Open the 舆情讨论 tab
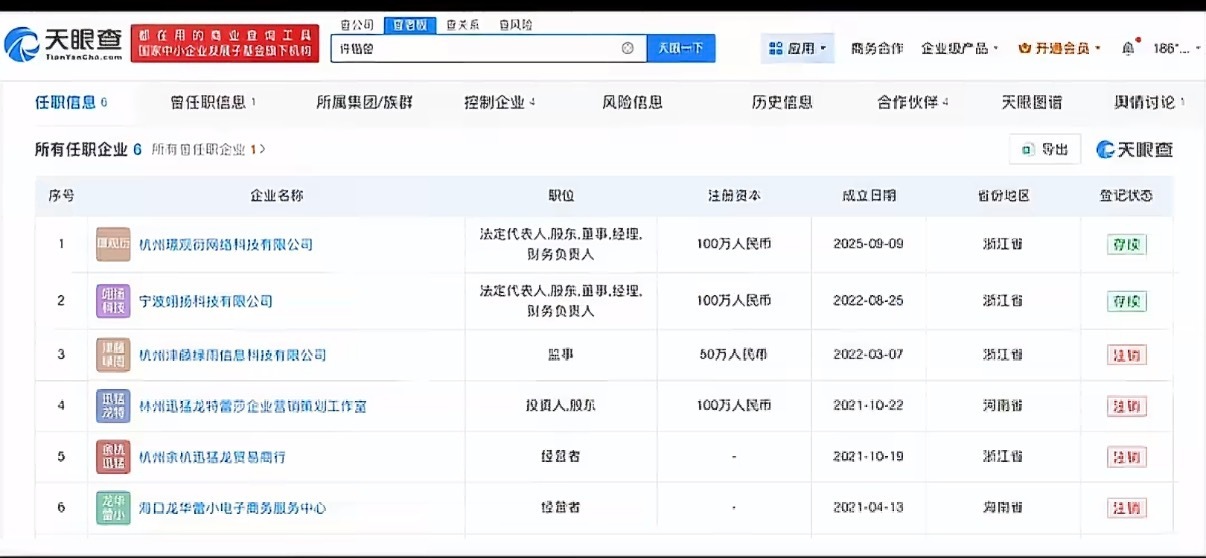This screenshot has width=1206, height=558. [1150, 102]
